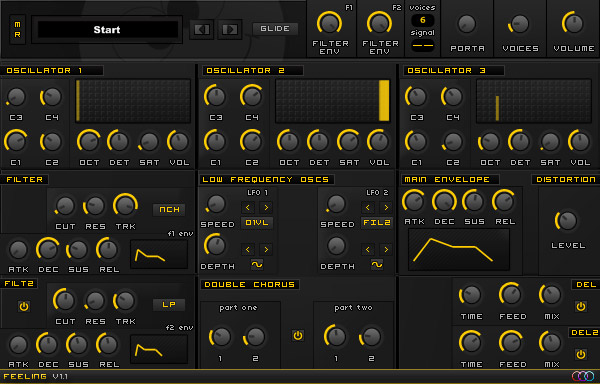Image resolution: width=600 pixels, height=384 pixels.
Task: Click the O1VL LFO 1 target label
Action: coord(257,223)
